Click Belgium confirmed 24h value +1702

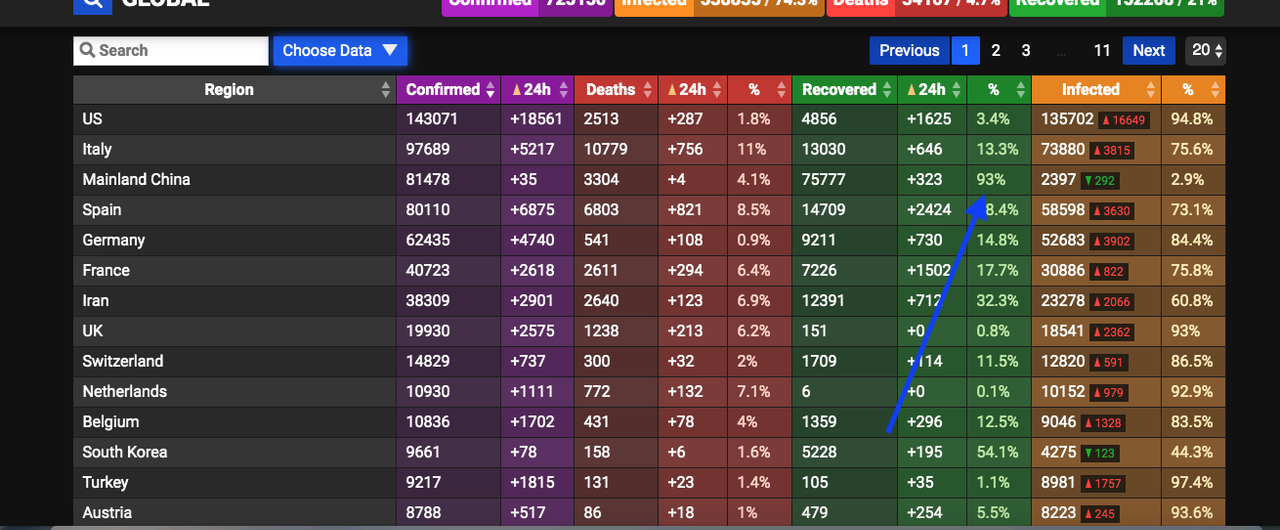click(530, 422)
